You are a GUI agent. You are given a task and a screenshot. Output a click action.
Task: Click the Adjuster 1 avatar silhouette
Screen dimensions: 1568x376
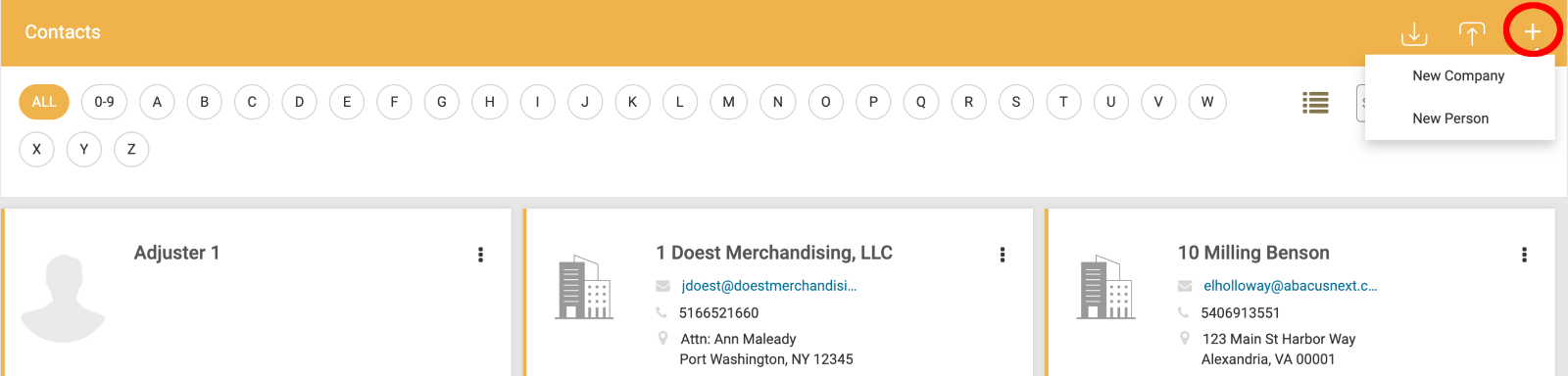pos(63,298)
